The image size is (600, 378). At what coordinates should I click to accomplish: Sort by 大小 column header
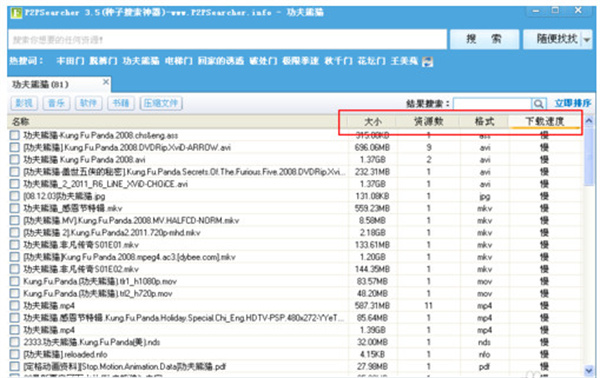click(x=373, y=122)
